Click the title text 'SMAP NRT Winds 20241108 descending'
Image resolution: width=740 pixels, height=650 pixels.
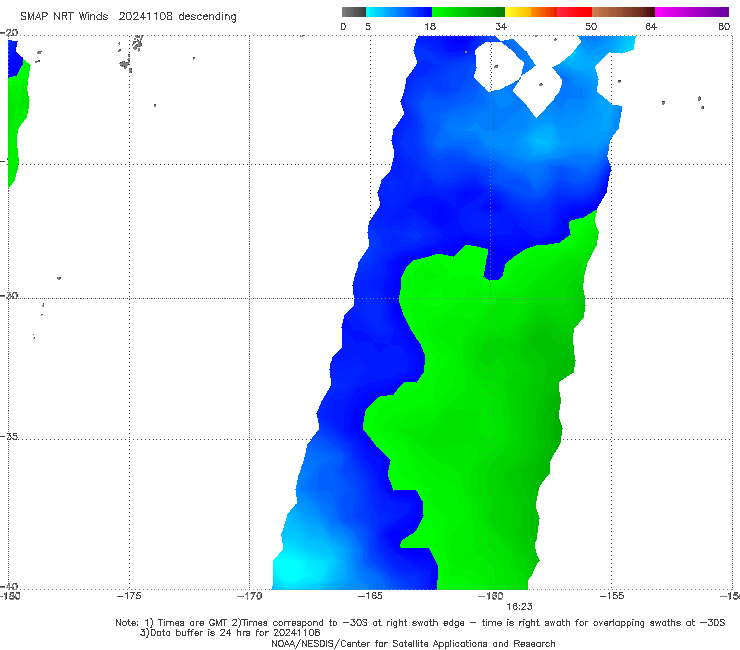(128, 16)
